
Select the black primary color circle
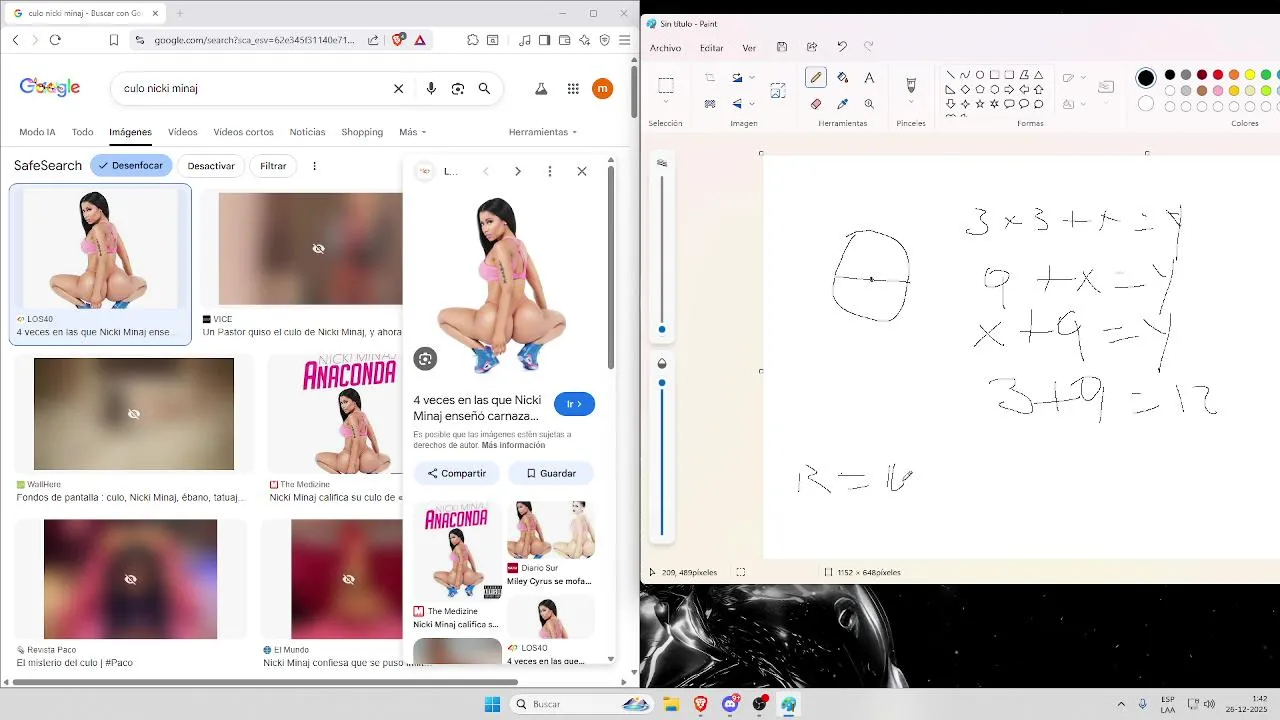coord(1146,77)
